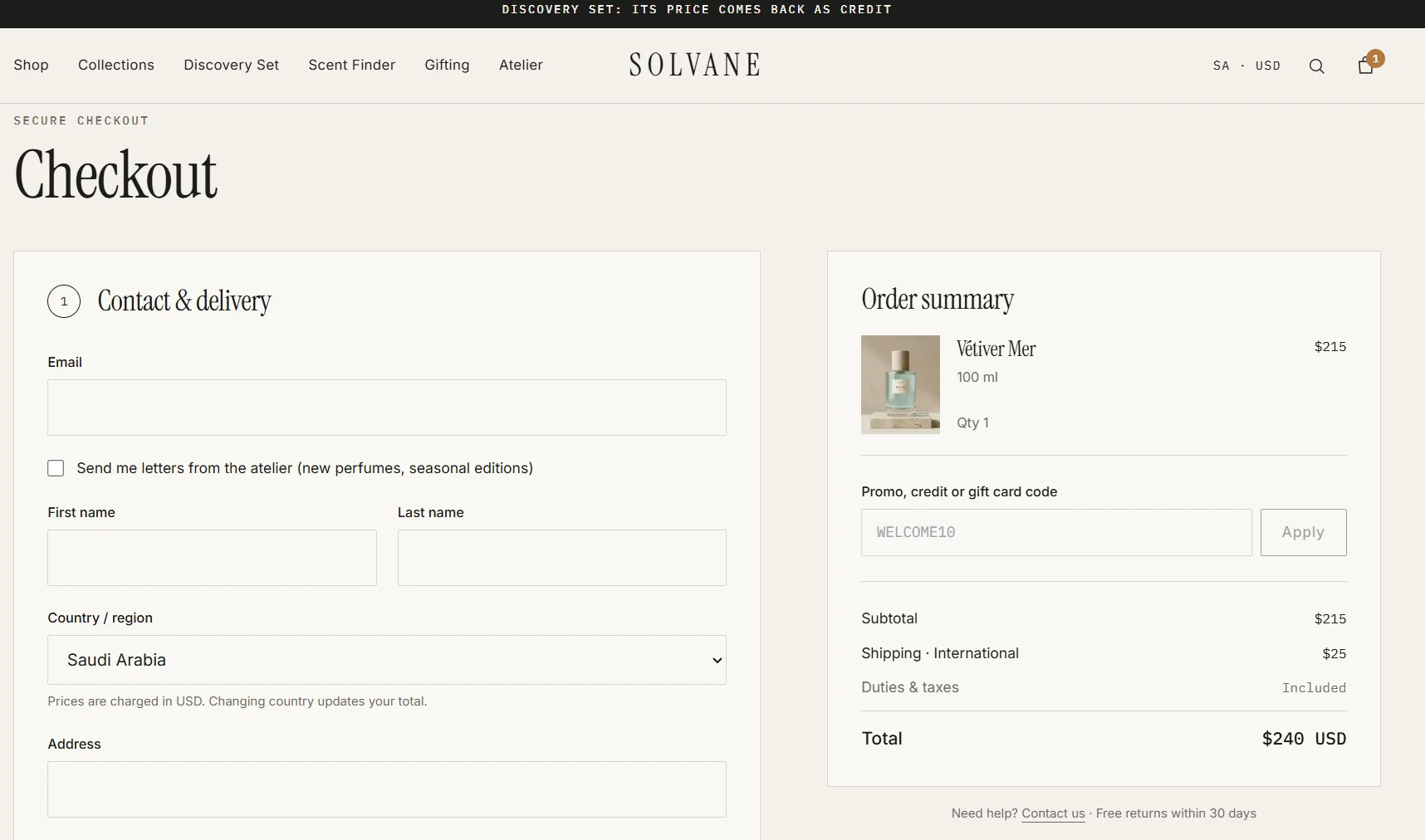The width and height of the screenshot is (1425, 840).
Task: Tick the atelier letters subscription checkbox
Action: click(x=56, y=468)
